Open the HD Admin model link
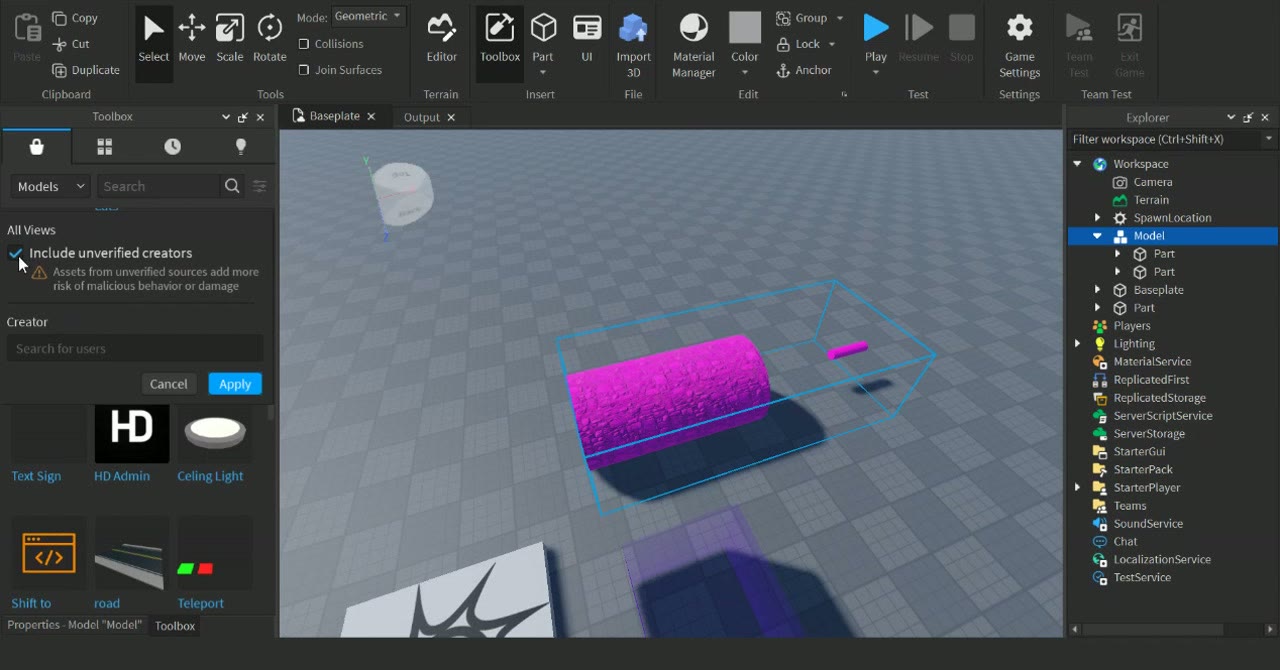 [122, 476]
